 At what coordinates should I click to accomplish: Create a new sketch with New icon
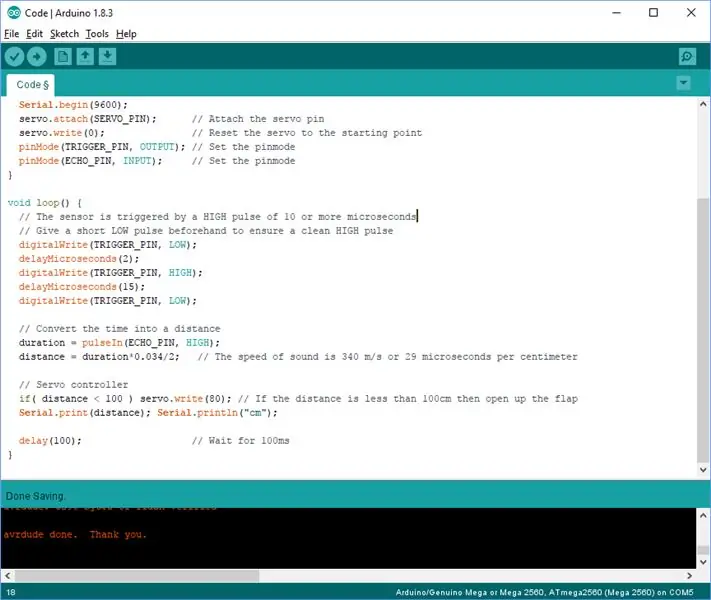63,57
